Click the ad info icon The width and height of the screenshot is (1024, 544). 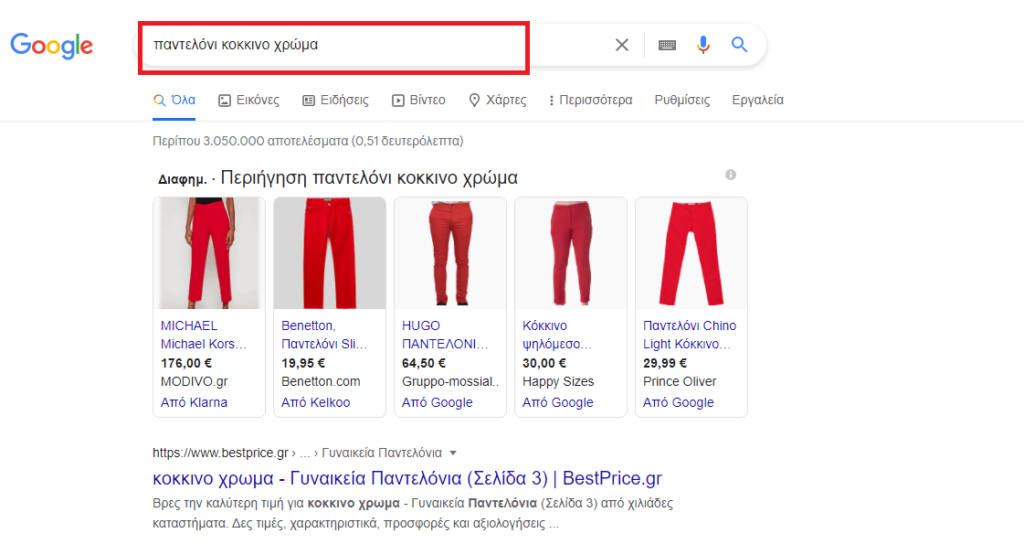731,175
